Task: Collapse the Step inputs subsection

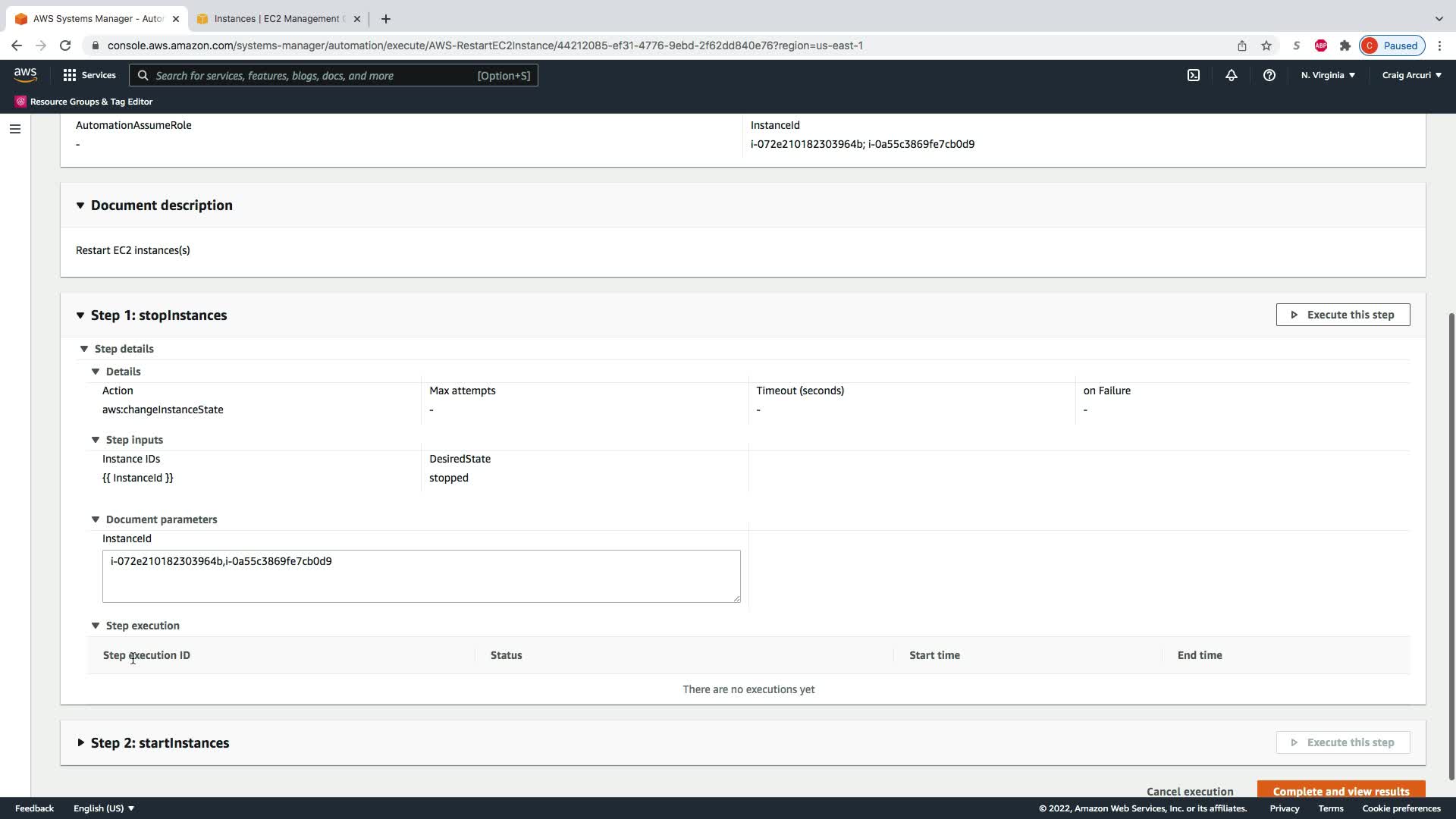Action: point(96,440)
